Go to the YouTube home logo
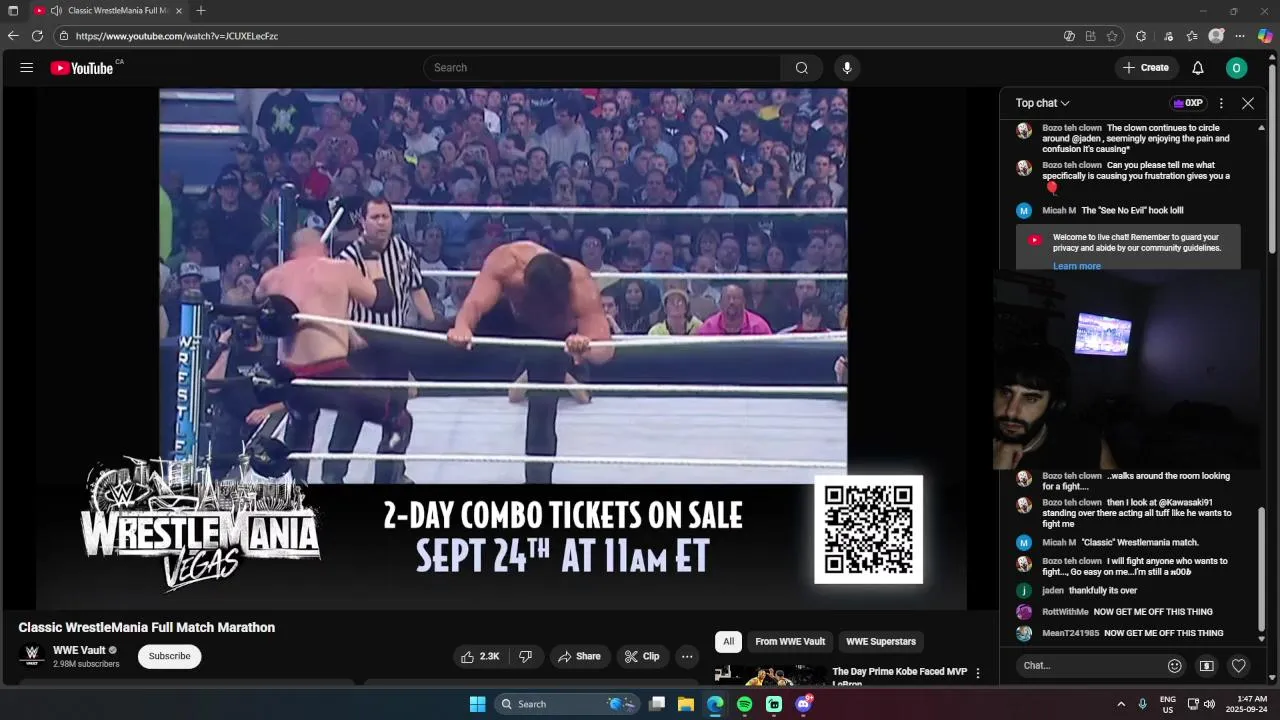The width and height of the screenshot is (1280, 720). coord(82,68)
